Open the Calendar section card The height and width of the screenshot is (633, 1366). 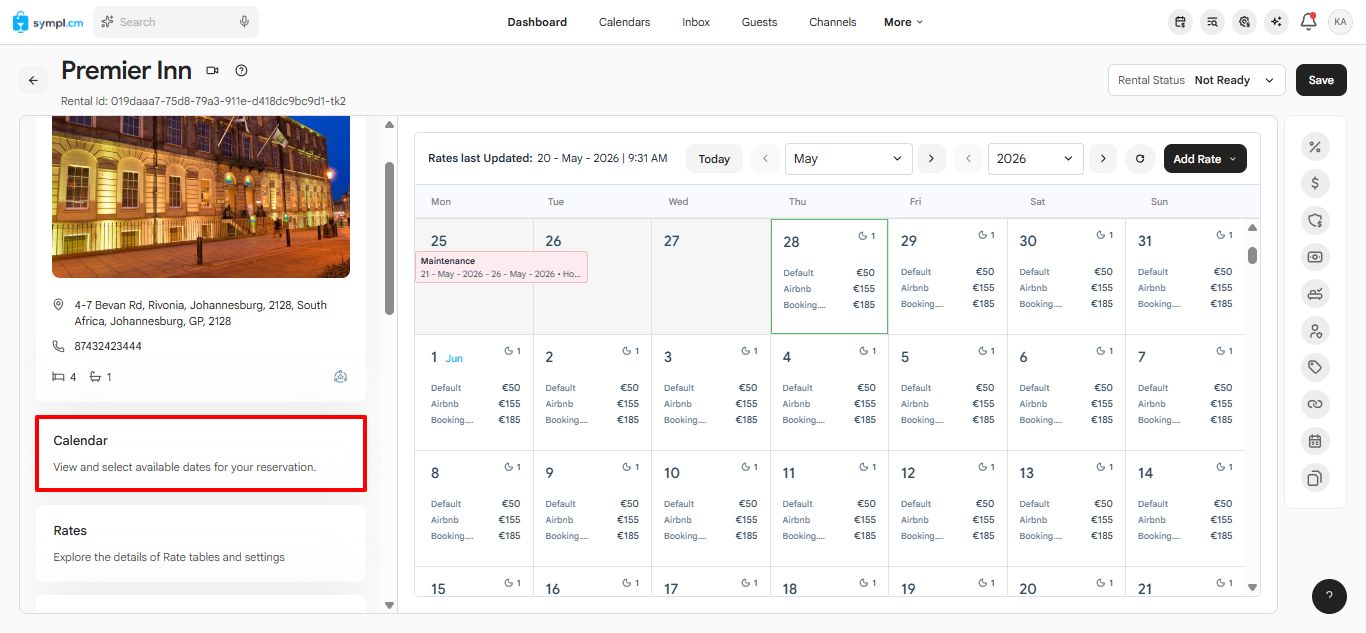(x=201, y=453)
